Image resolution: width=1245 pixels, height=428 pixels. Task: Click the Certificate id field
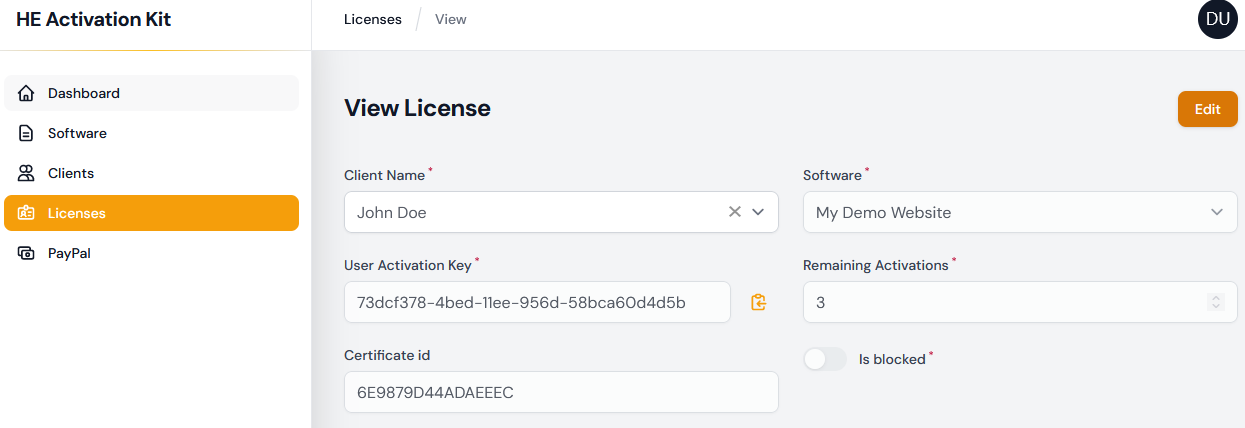click(560, 392)
